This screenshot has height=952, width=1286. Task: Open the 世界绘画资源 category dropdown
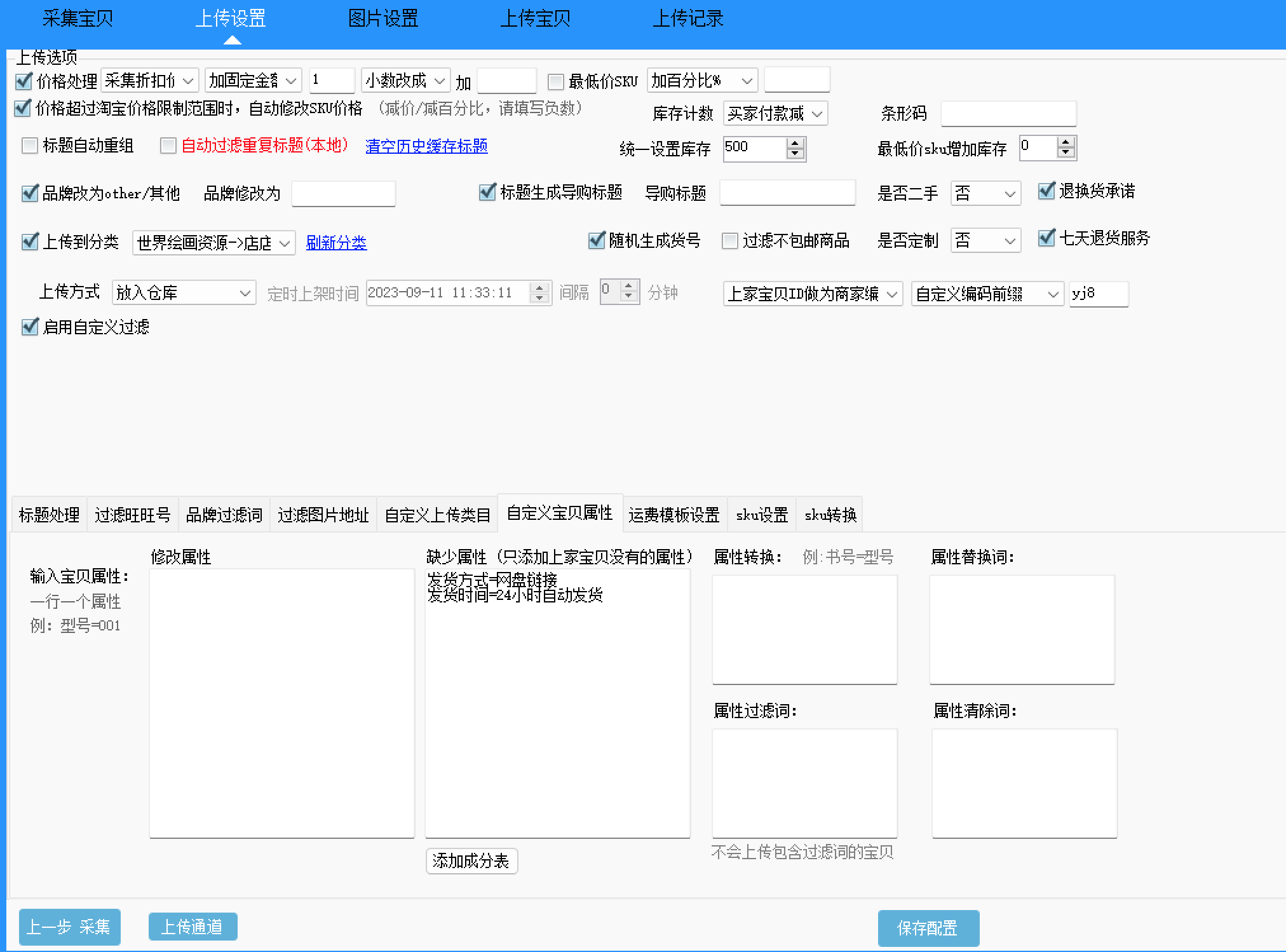pos(213,243)
